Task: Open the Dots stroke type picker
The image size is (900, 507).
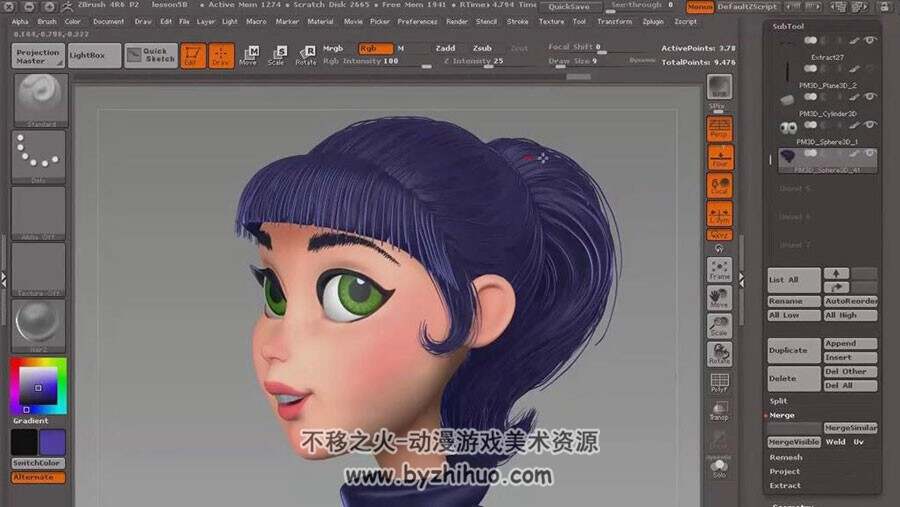Action: pyautogui.click(x=38, y=156)
